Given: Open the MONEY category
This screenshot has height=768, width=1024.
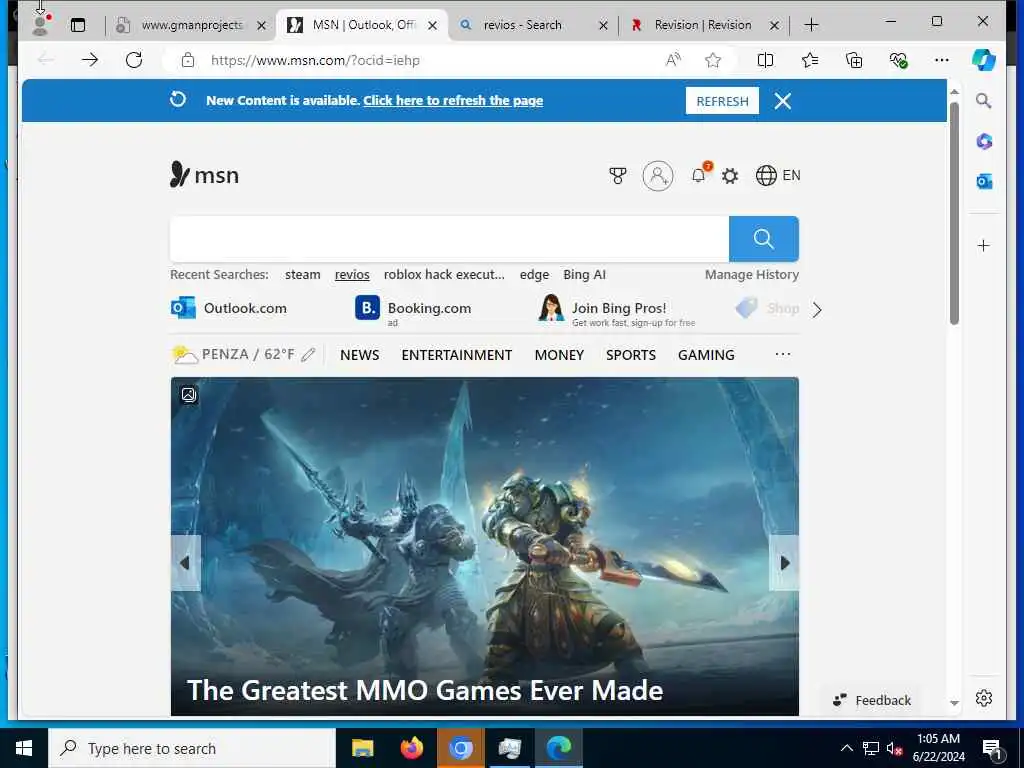Looking at the screenshot, I should click(x=559, y=355).
